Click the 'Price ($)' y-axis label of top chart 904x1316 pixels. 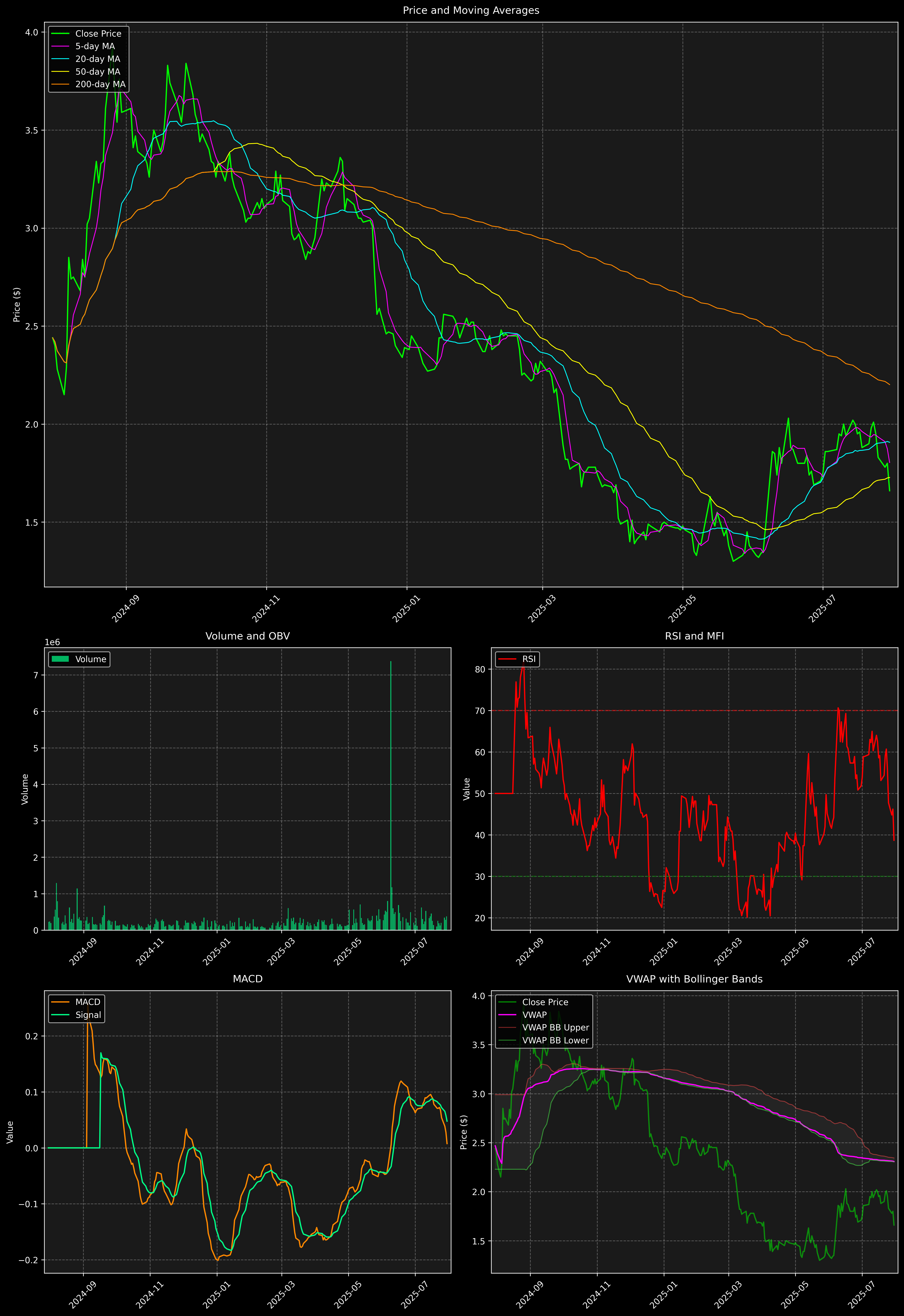point(17,305)
